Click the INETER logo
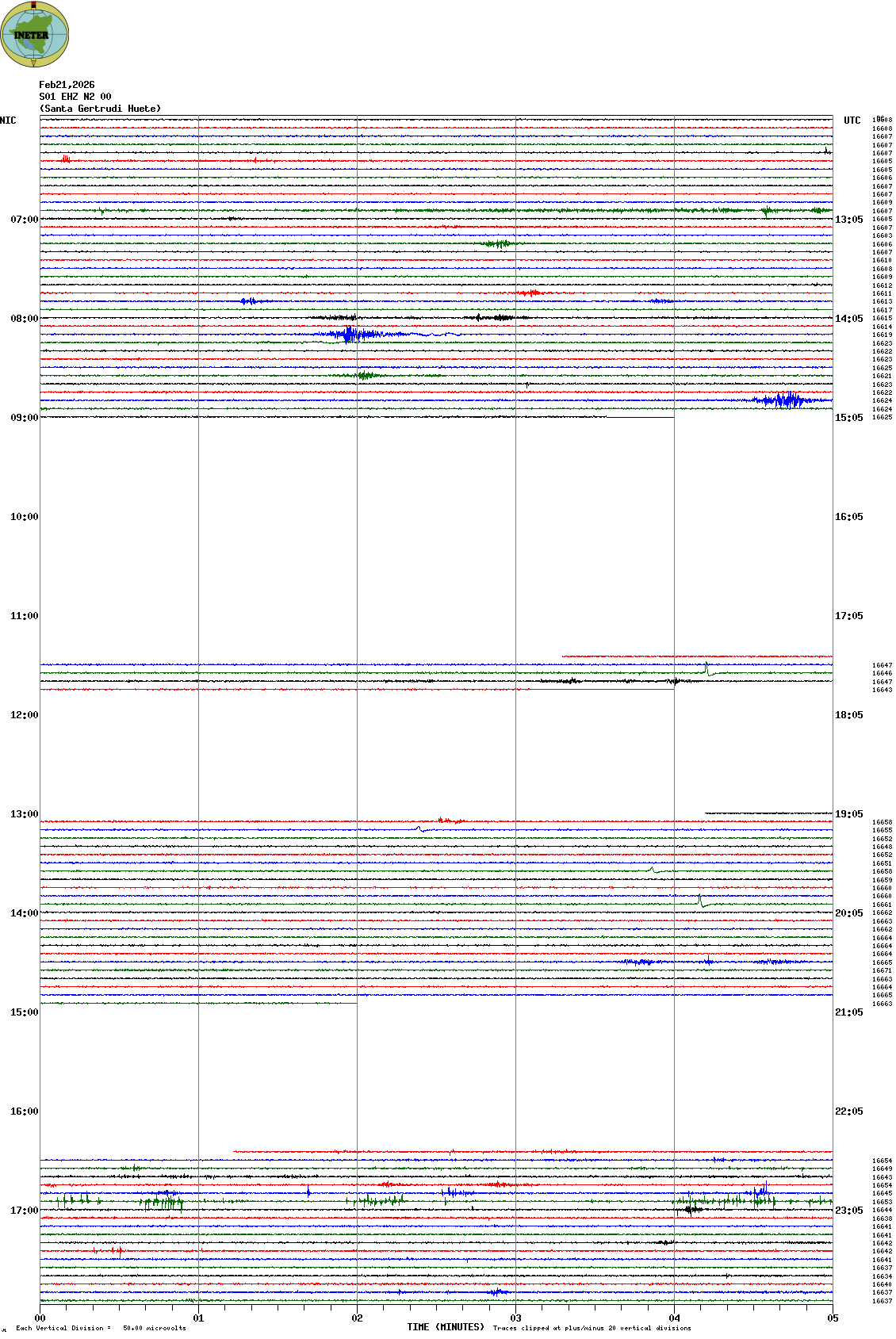 35,34
